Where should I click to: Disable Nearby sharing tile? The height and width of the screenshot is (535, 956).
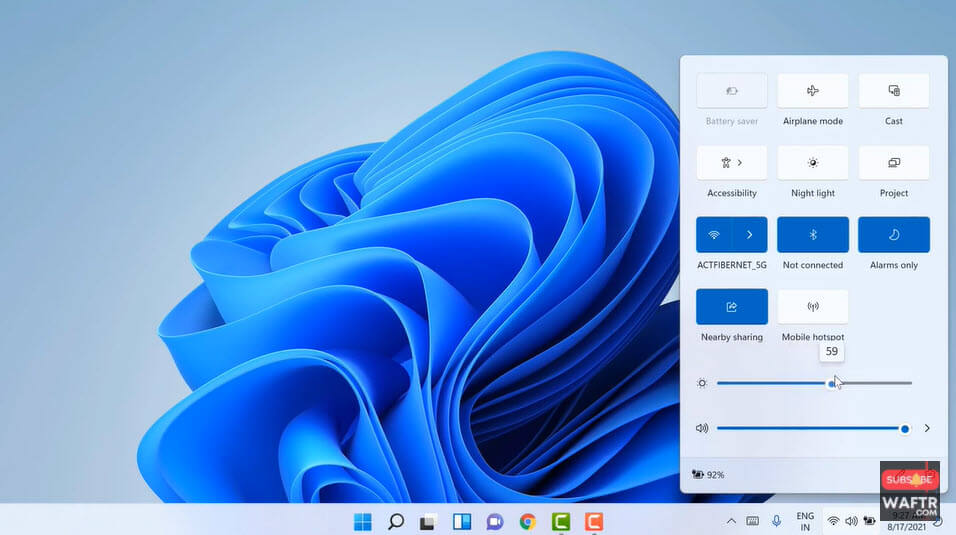[732, 307]
